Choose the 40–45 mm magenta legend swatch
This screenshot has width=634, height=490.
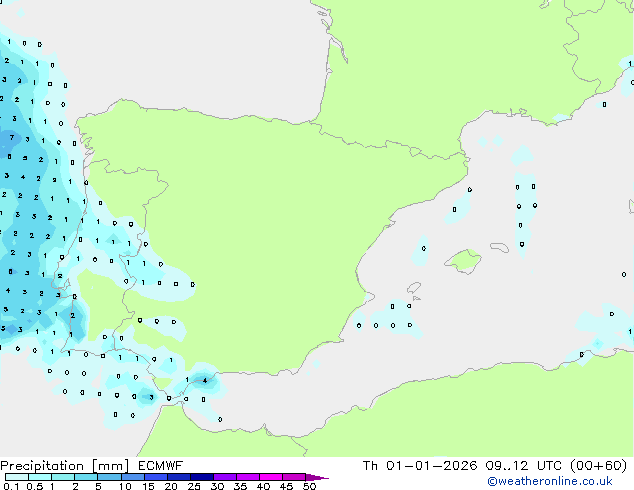(x=271, y=477)
